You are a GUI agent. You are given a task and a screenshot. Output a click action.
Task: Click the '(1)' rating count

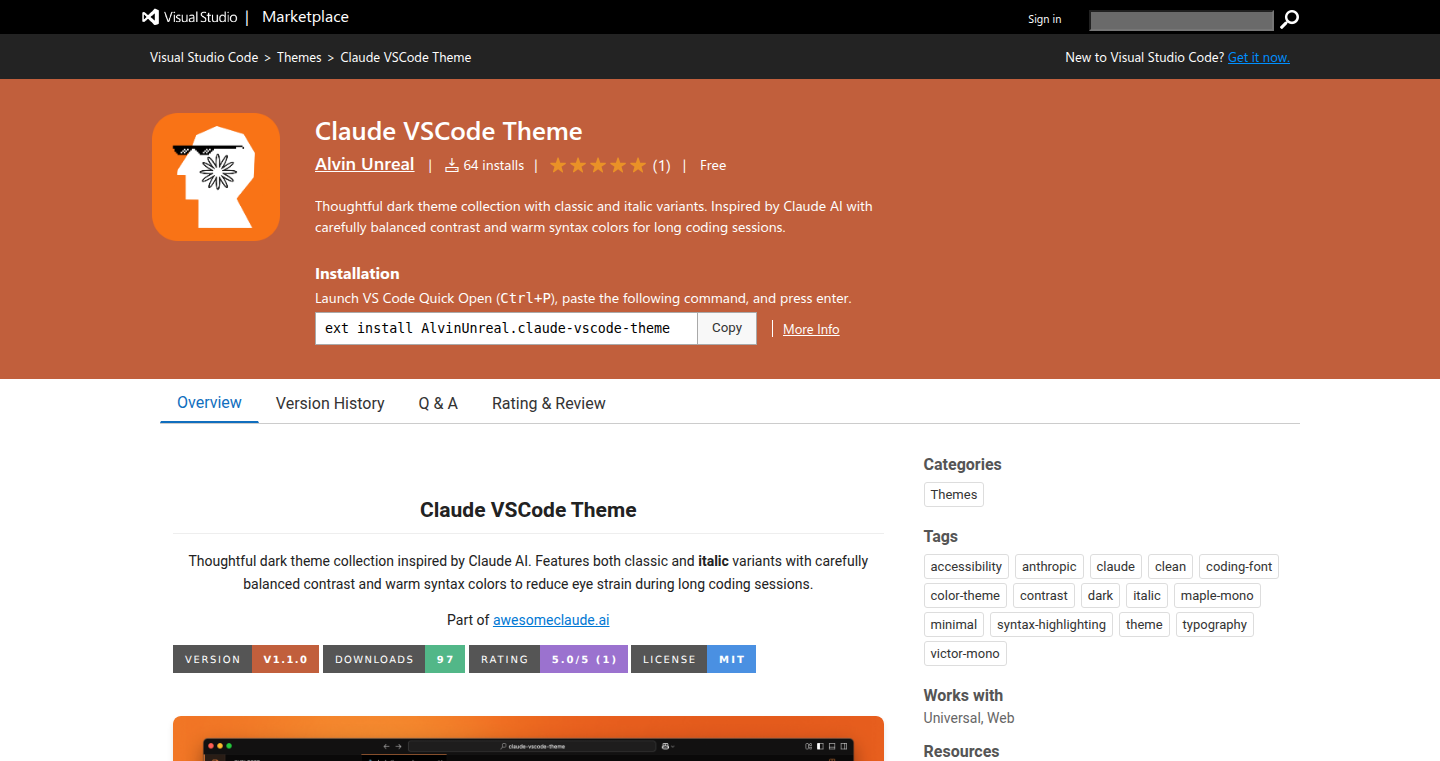click(x=661, y=166)
